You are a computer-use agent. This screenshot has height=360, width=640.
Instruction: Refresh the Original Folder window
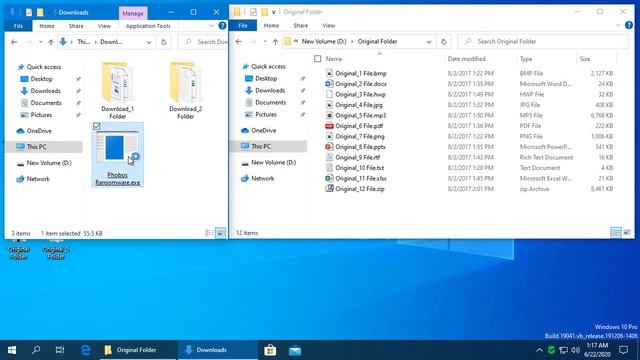[444, 42]
